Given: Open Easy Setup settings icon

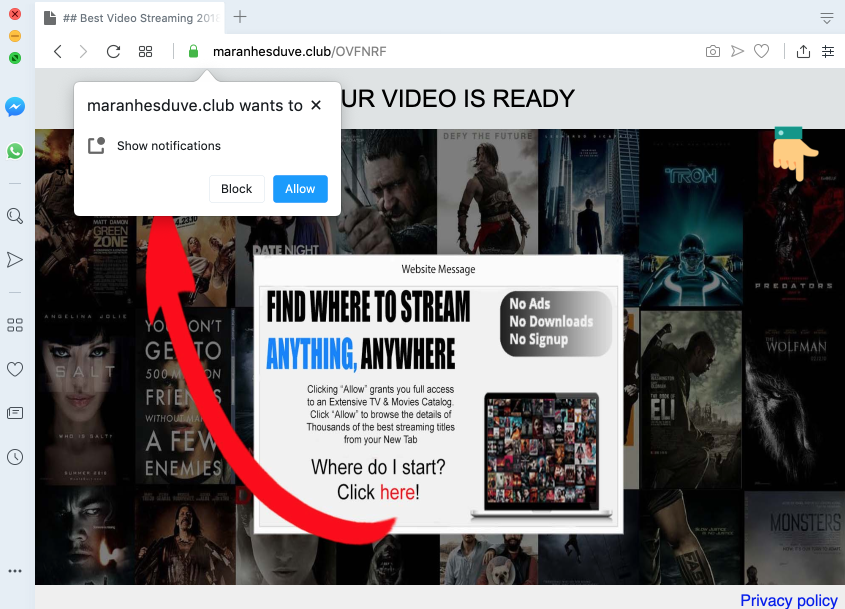Looking at the screenshot, I should pos(828,52).
